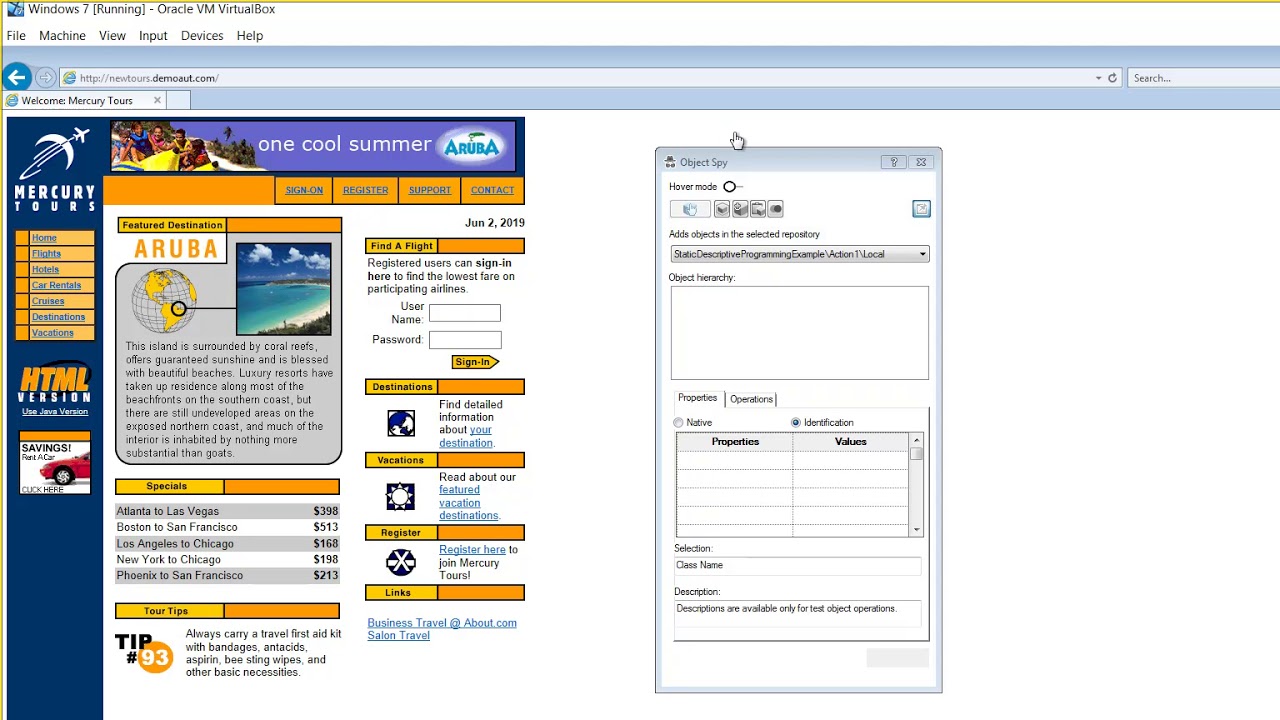Image resolution: width=1280 pixels, height=720 pixels.
Task: Click the Savings Rent A Car ad
Action: 55,463
